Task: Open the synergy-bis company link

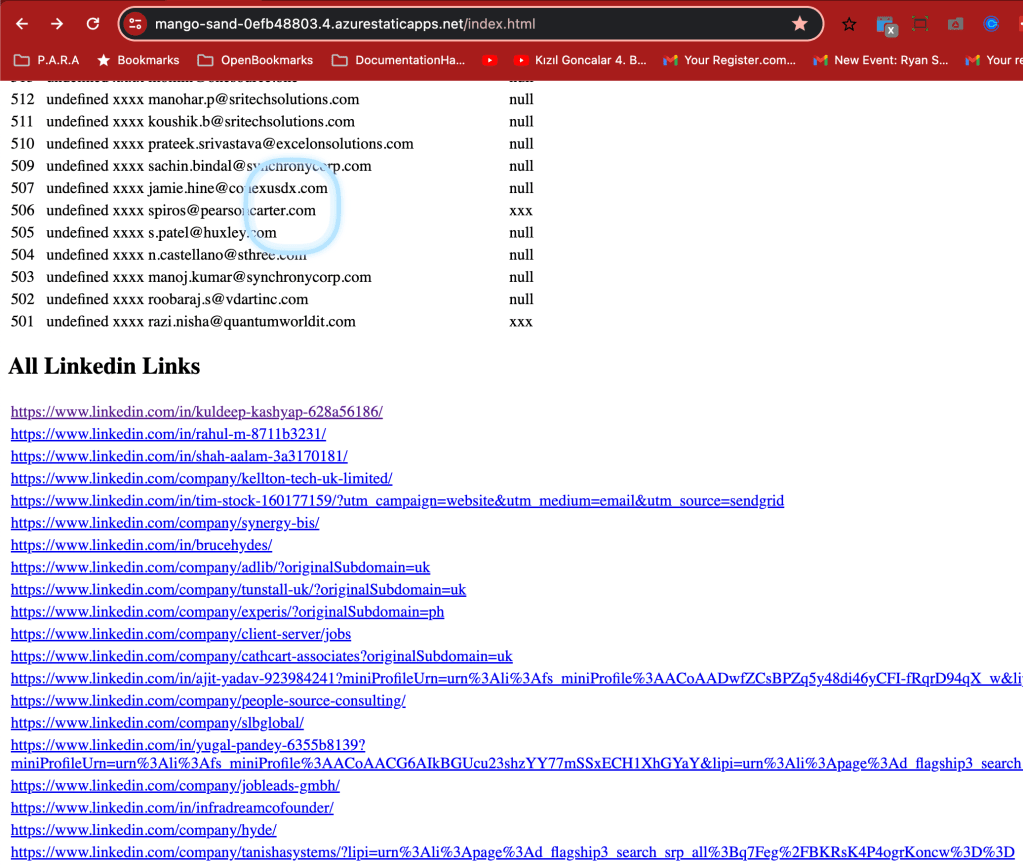Action: (x=164, y=523)
